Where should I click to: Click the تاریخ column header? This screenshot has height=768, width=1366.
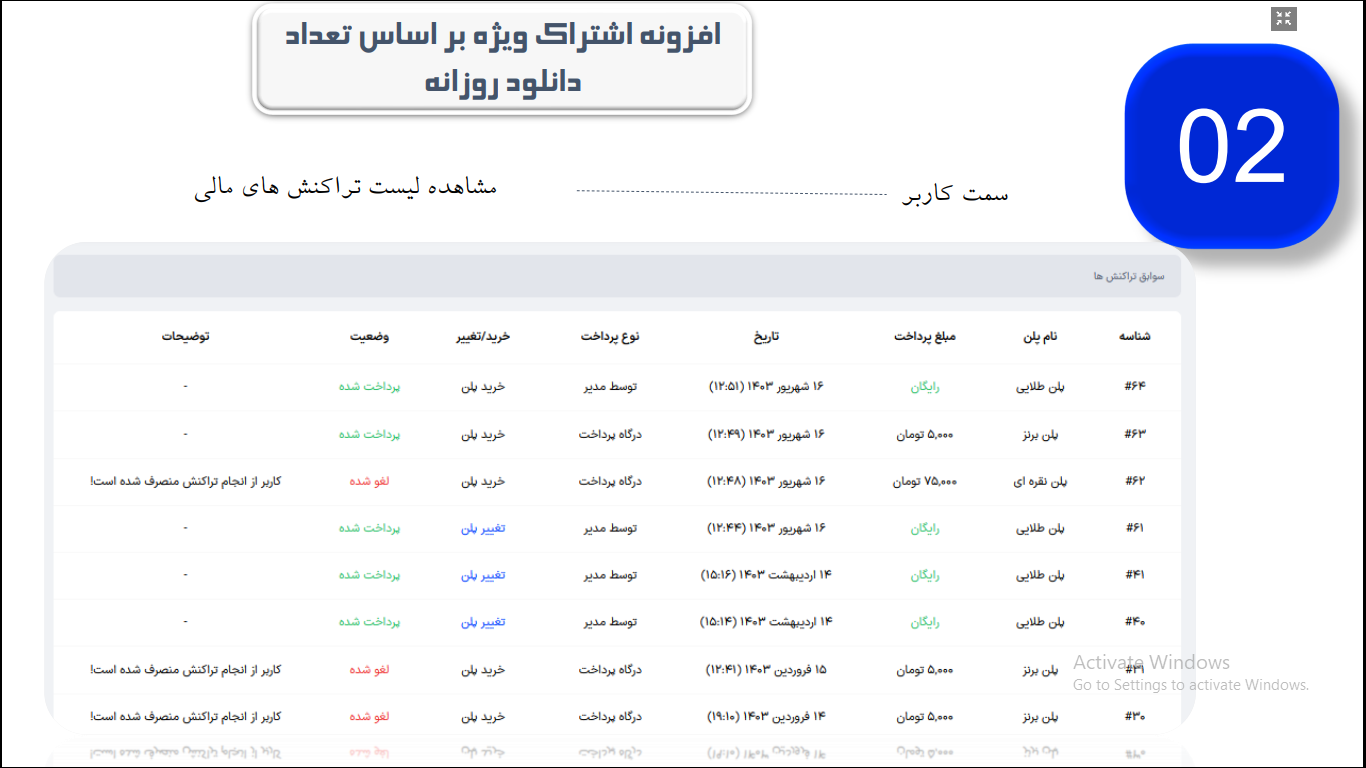[766, 337]
